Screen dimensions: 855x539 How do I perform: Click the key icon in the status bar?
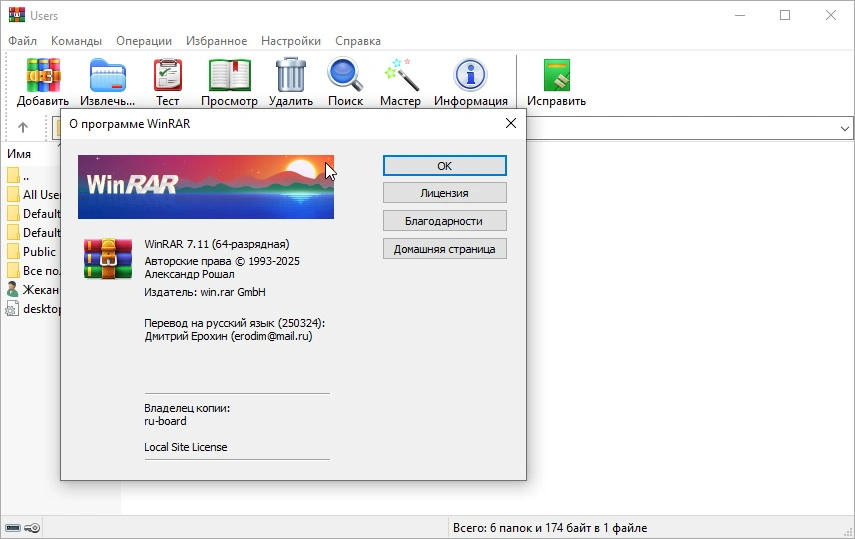(32, 528)
